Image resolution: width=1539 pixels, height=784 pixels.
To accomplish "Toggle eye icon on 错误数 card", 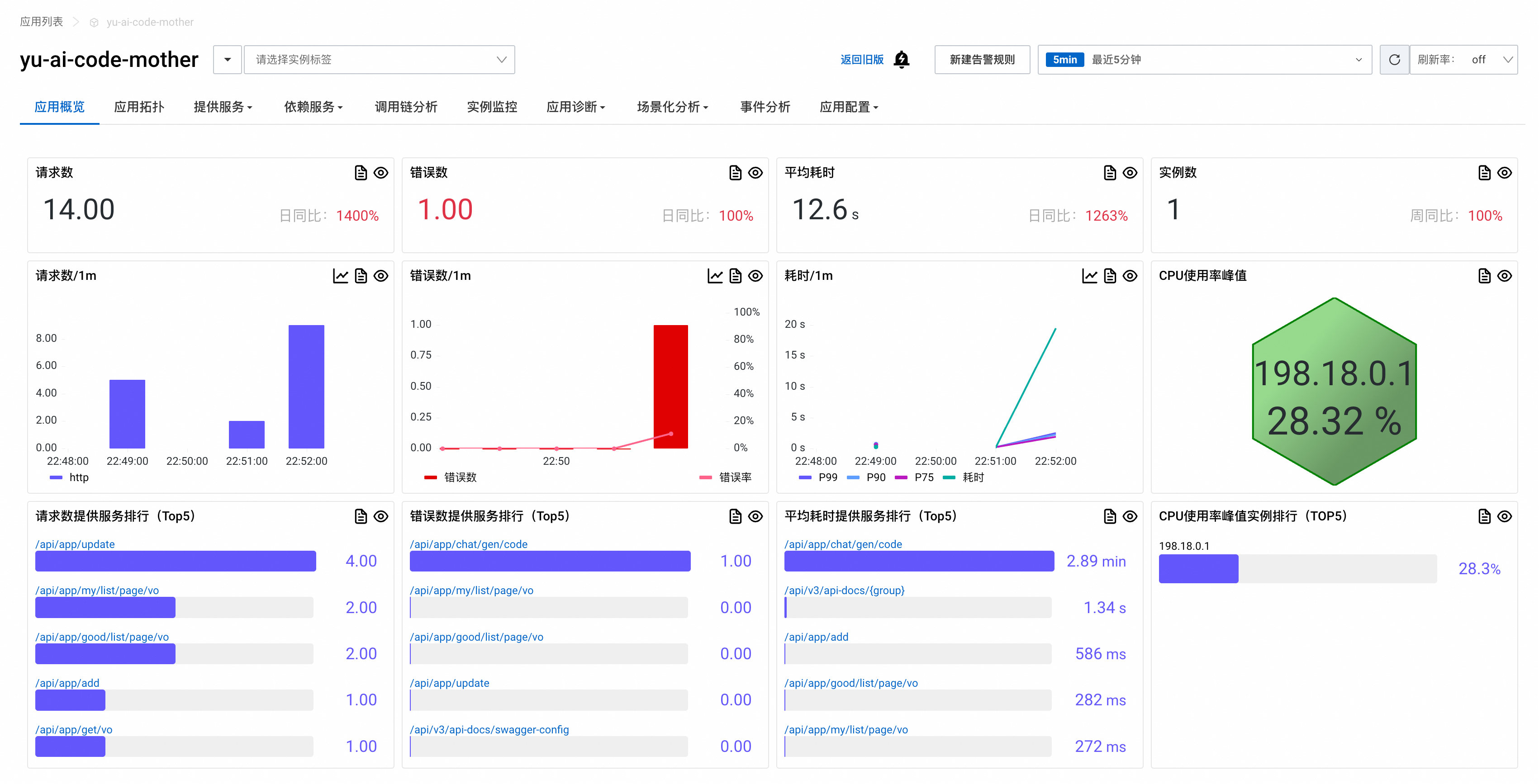I will coord(755,173).
